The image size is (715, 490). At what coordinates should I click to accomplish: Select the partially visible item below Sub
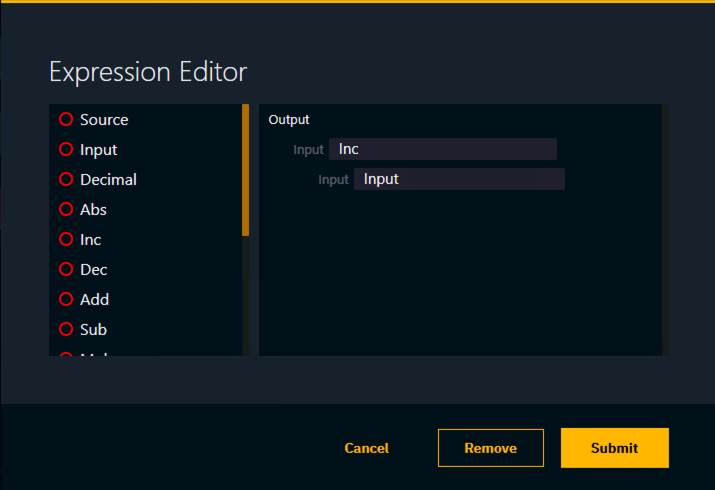coord(92,352)
